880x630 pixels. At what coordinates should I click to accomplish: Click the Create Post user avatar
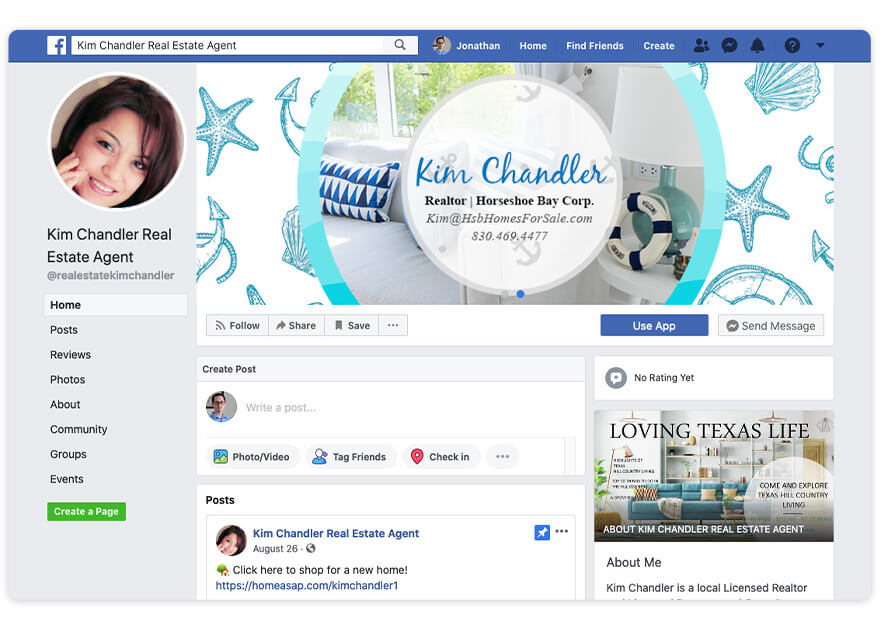tap(221, 407)
